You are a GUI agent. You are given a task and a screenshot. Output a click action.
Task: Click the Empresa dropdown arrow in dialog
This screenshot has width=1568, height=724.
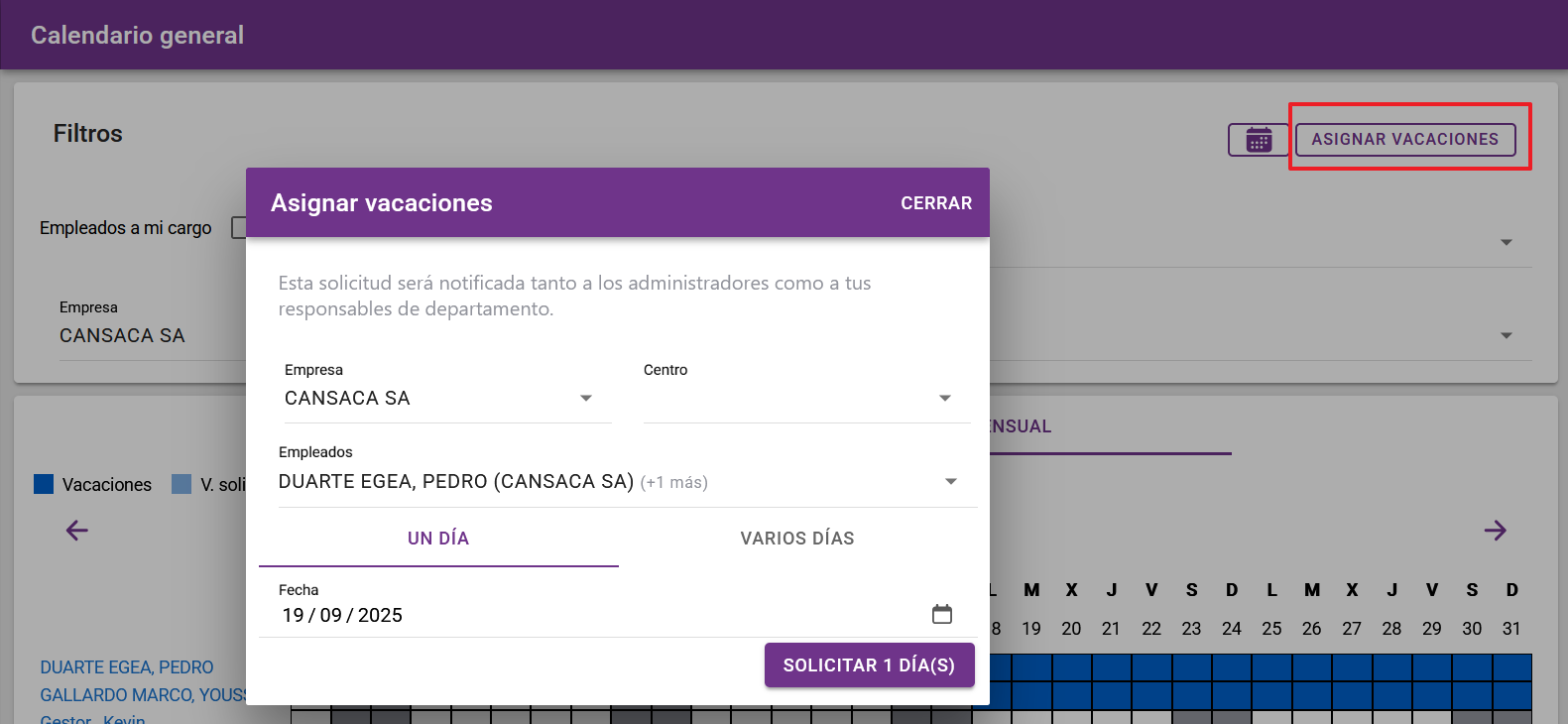(586, 399)
